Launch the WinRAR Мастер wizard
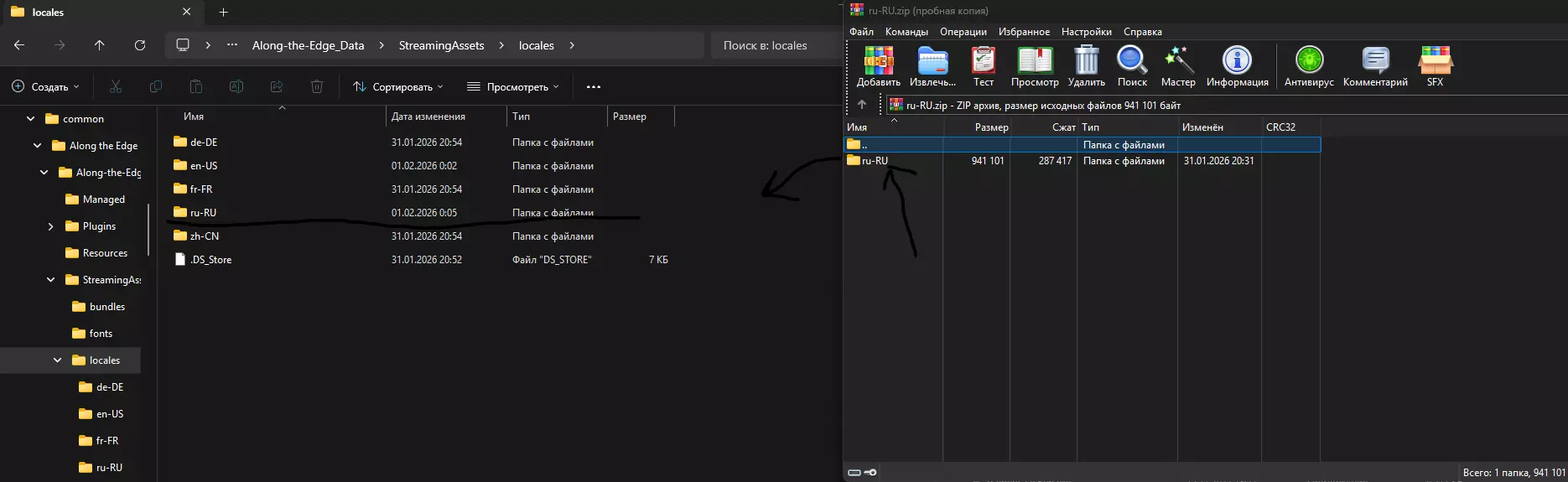1568x482 pixels. click(x=1178, y=66)
